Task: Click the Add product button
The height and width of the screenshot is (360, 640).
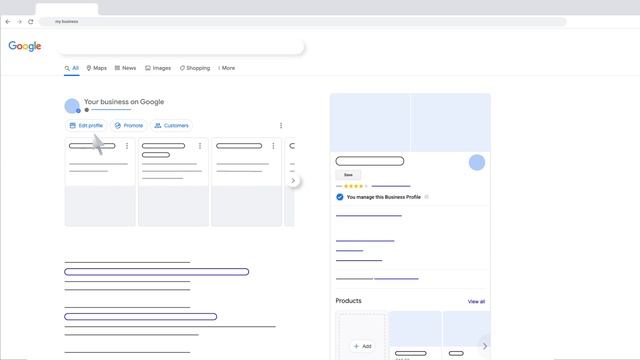Action: [x=362, y=346]
